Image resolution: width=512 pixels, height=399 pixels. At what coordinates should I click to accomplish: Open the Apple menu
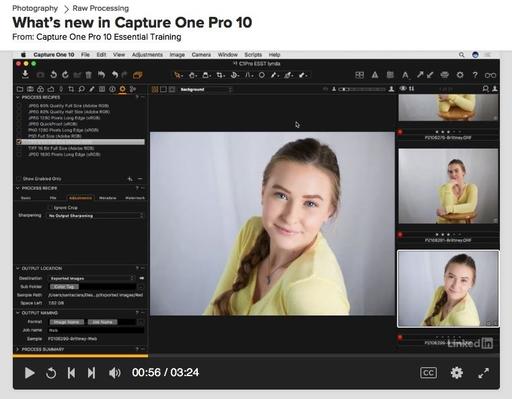coord(23,55)
